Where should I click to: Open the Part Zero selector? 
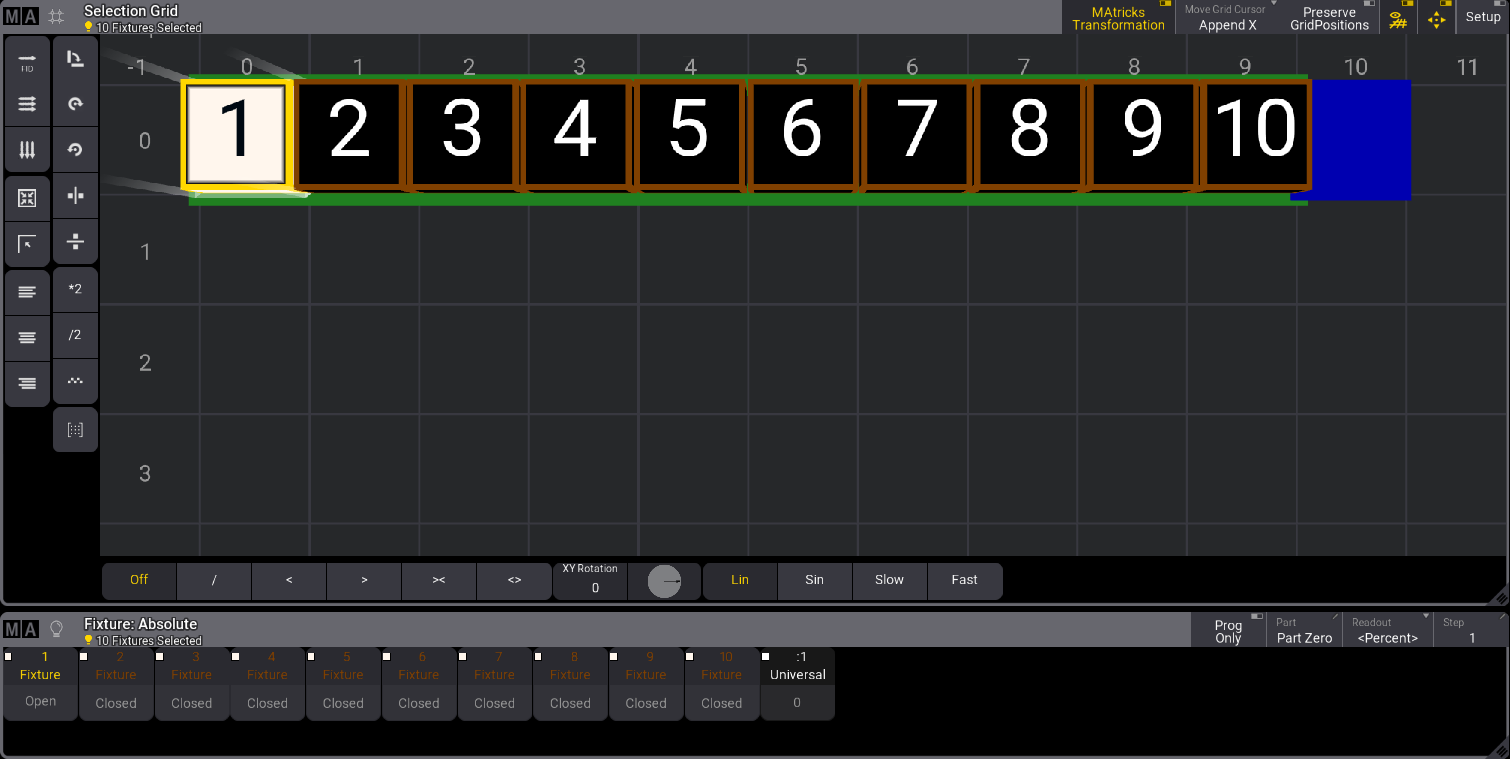(1304, 631)
